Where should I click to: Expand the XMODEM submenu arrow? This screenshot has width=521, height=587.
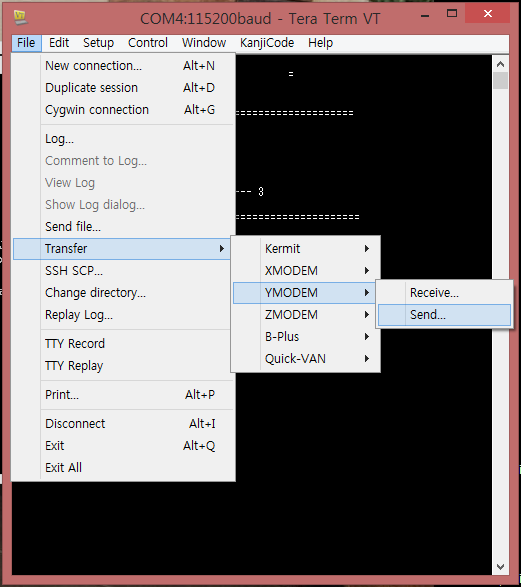[x=367, y=271]
